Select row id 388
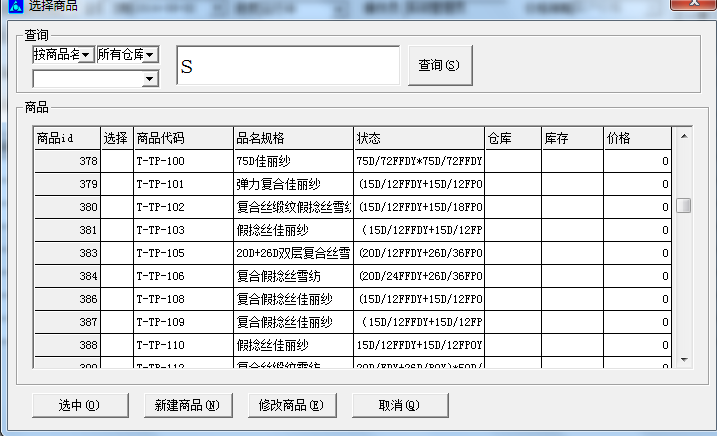Viewport: 717px width, 436px height. [67, 345]
